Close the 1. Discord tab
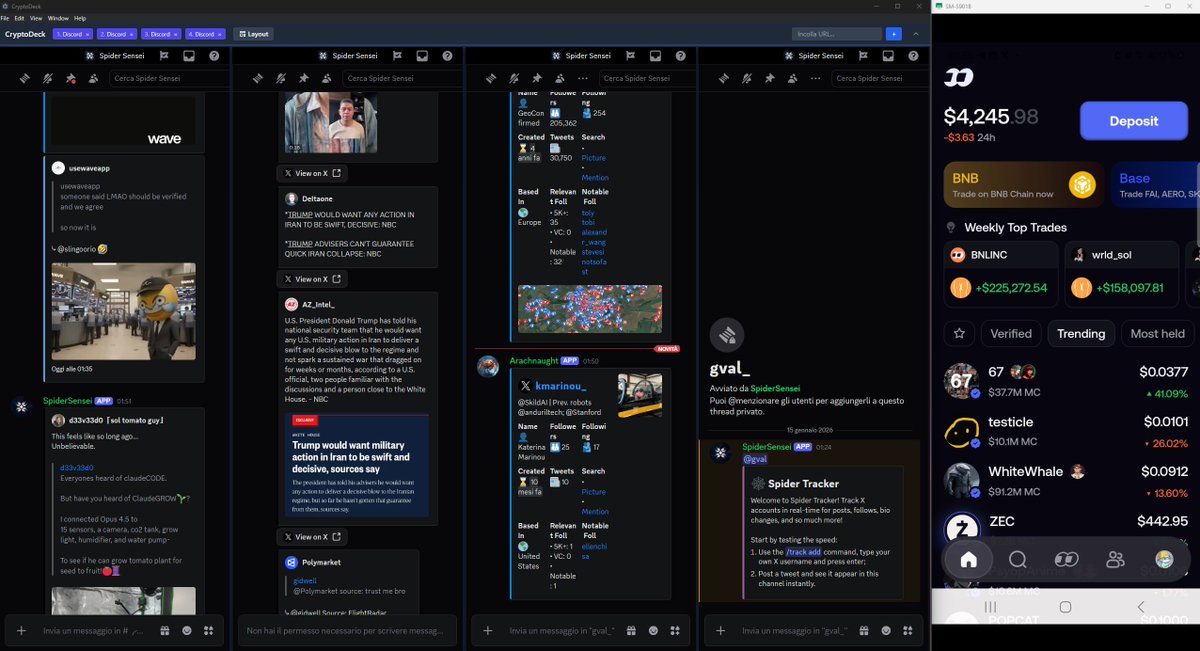1200x651 pixels. pyautogui.click(x=87, y=34)
